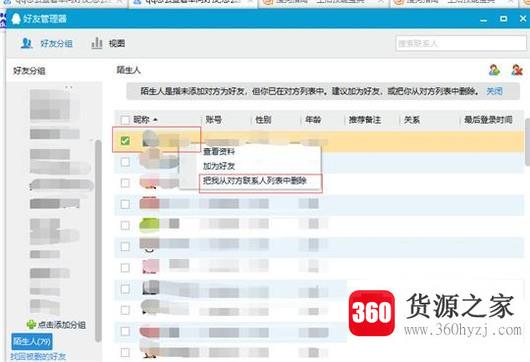Click the contact table vertical scrollbar
The width and height of the screenshot is (530, 362).
click(x=527, y=142)
